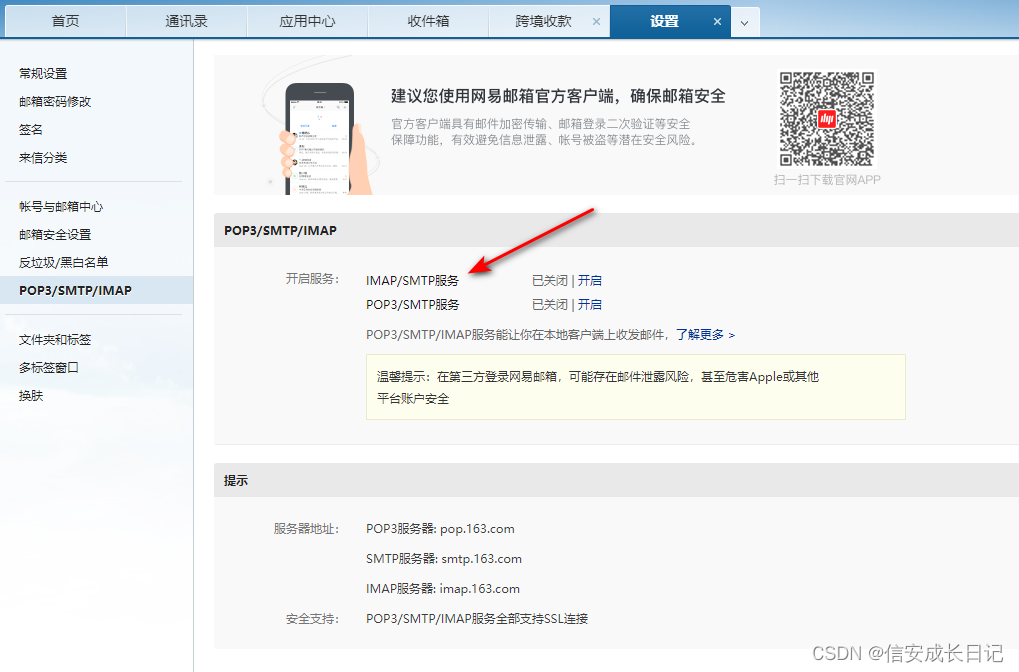This screenshot has height=672, width=1019.
Task: Click 开启 for IMAP/SMTP服务
Action: tap(589, 280)
